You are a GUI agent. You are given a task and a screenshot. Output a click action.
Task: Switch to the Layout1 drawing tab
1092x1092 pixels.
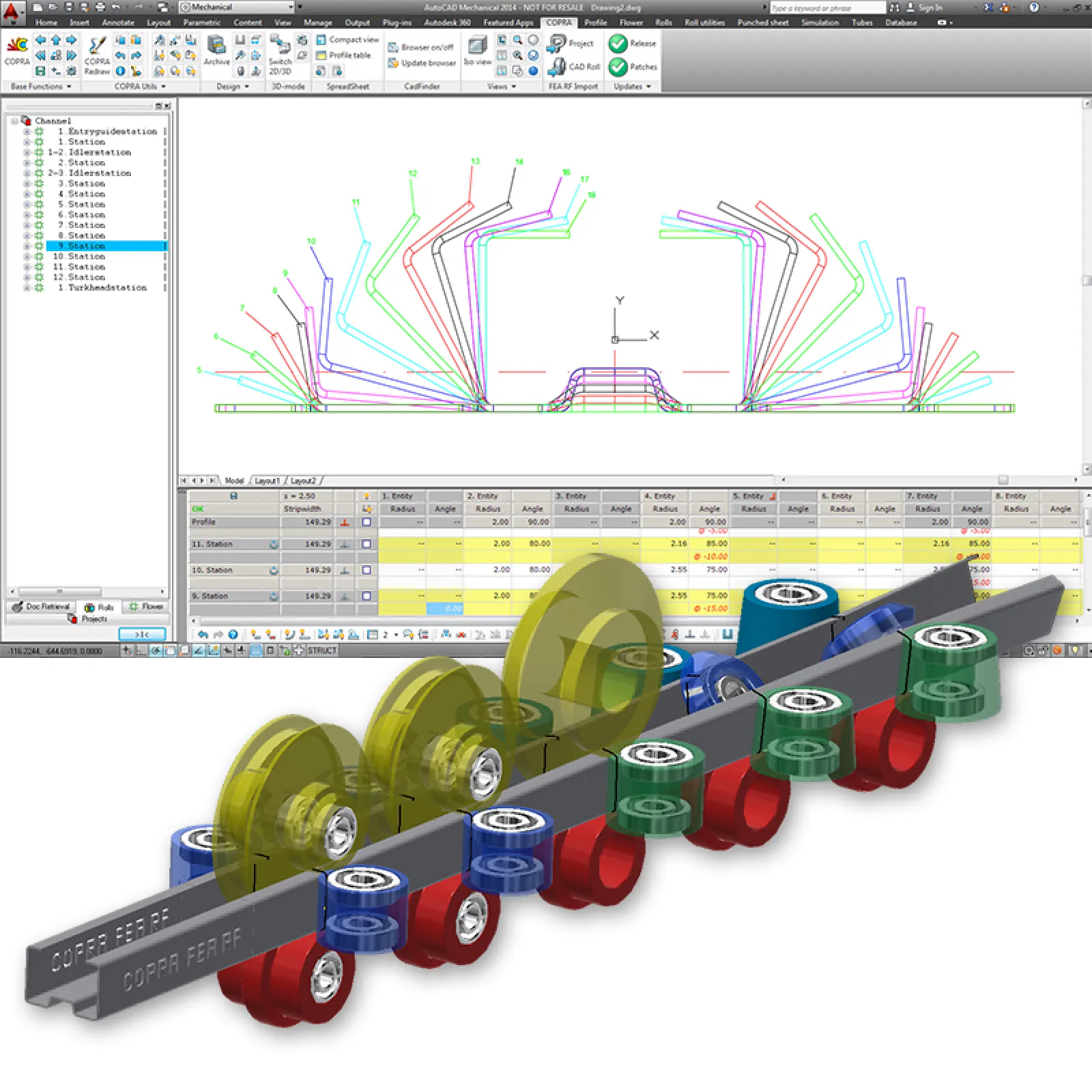tap(267, 480)
